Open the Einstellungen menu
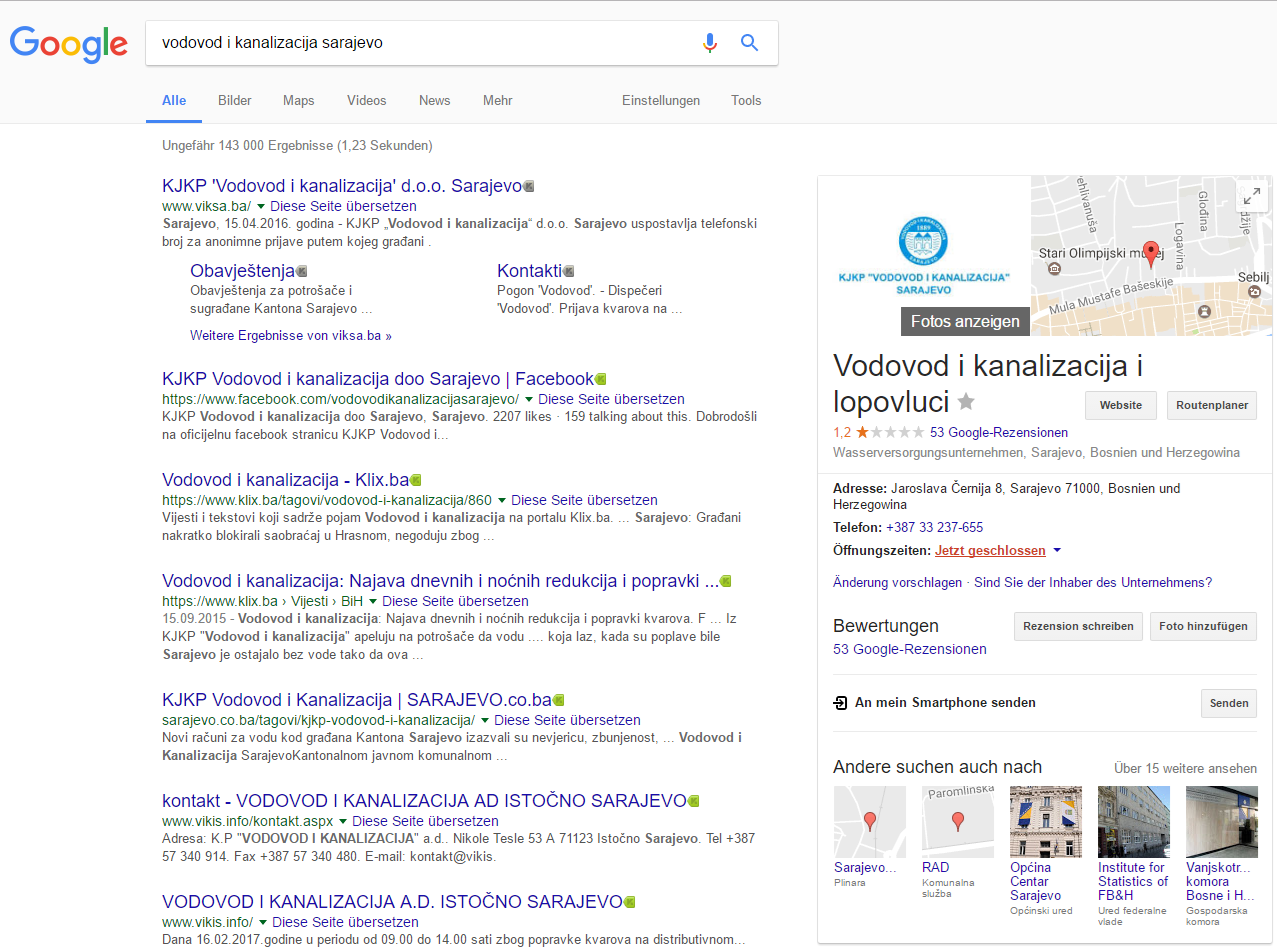The width and height of the screenshot is (1277, 947). pos(660,101)
